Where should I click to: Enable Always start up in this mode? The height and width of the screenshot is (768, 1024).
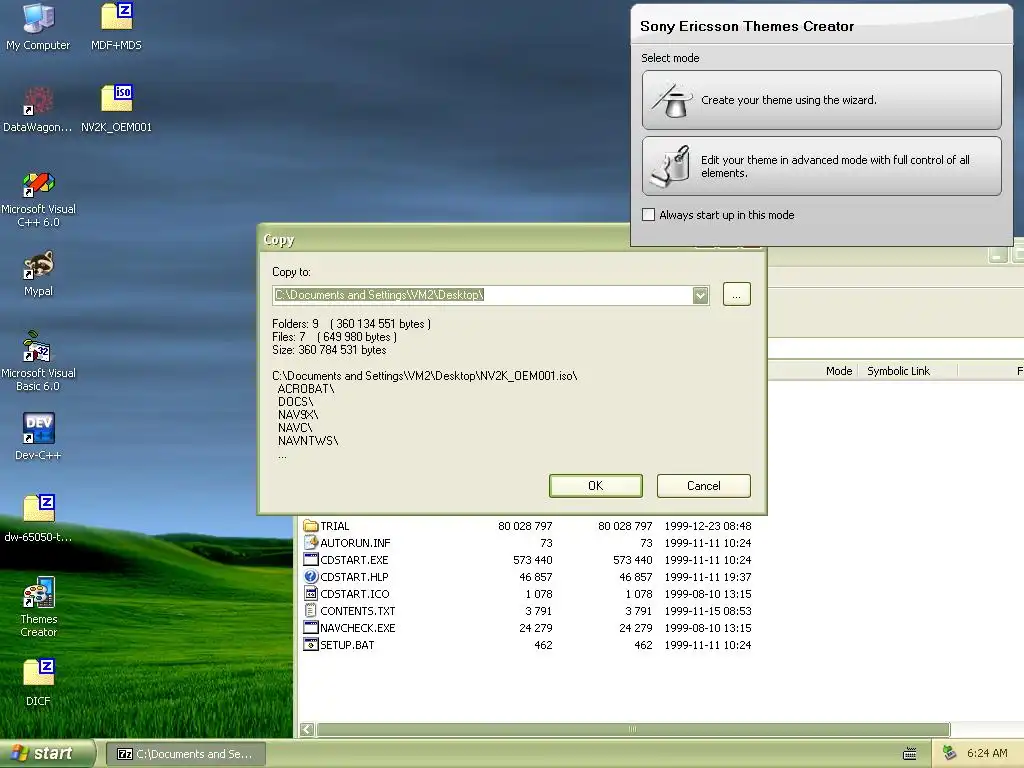(x=648, y=215)
